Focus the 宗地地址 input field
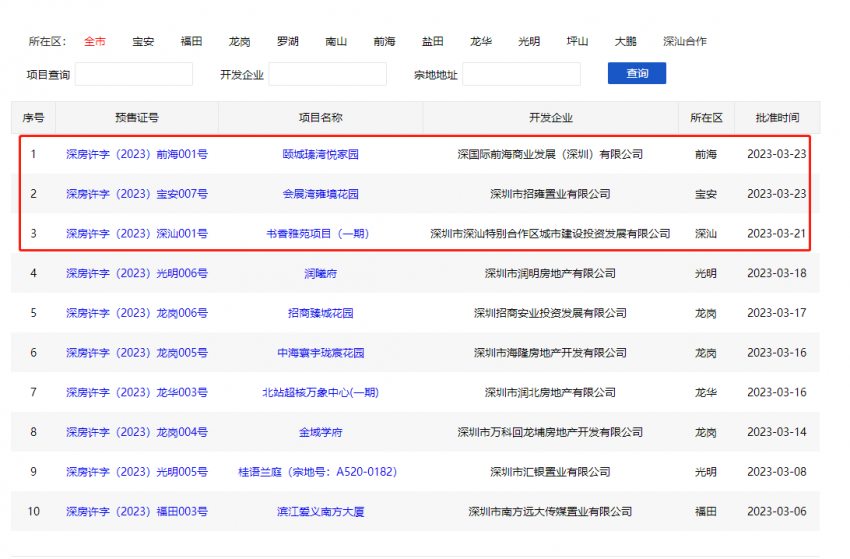 pyautogui.click(x=521, y=74)
